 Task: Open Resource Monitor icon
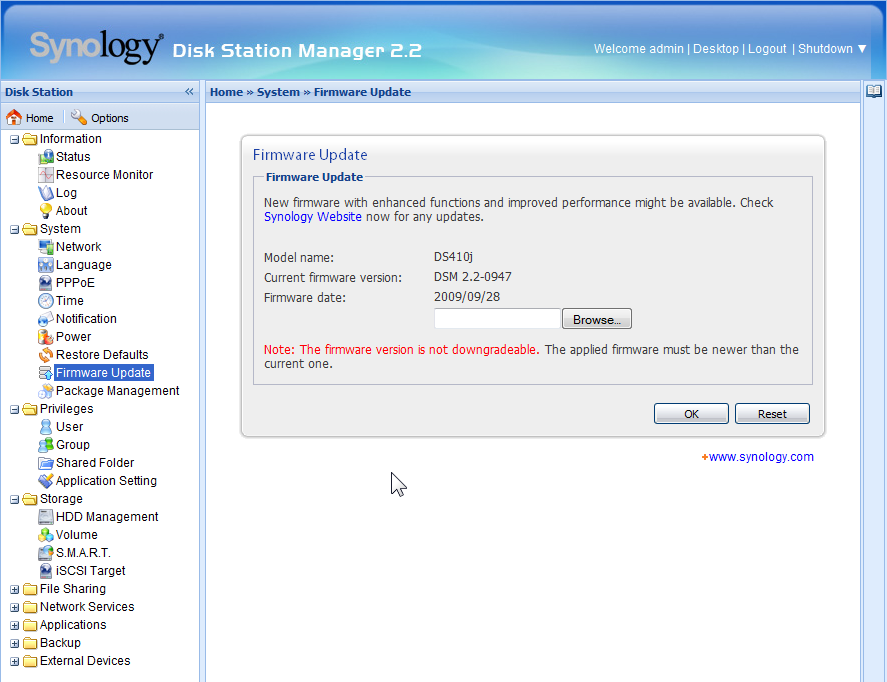tap(46, 175)
